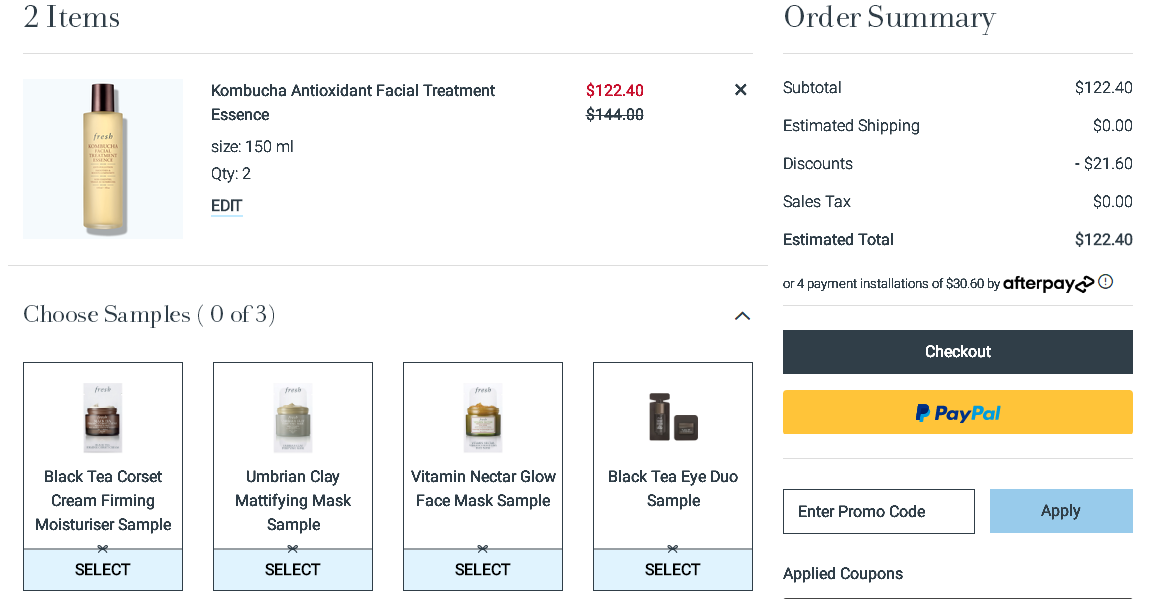
Task: Select Black Tea Eye Duo sample
Action: point(673,569)
